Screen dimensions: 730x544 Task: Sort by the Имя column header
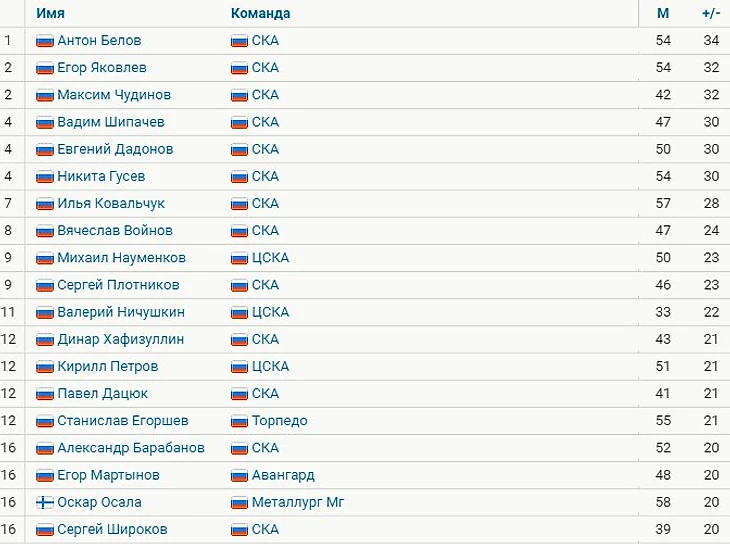point(50,13)
